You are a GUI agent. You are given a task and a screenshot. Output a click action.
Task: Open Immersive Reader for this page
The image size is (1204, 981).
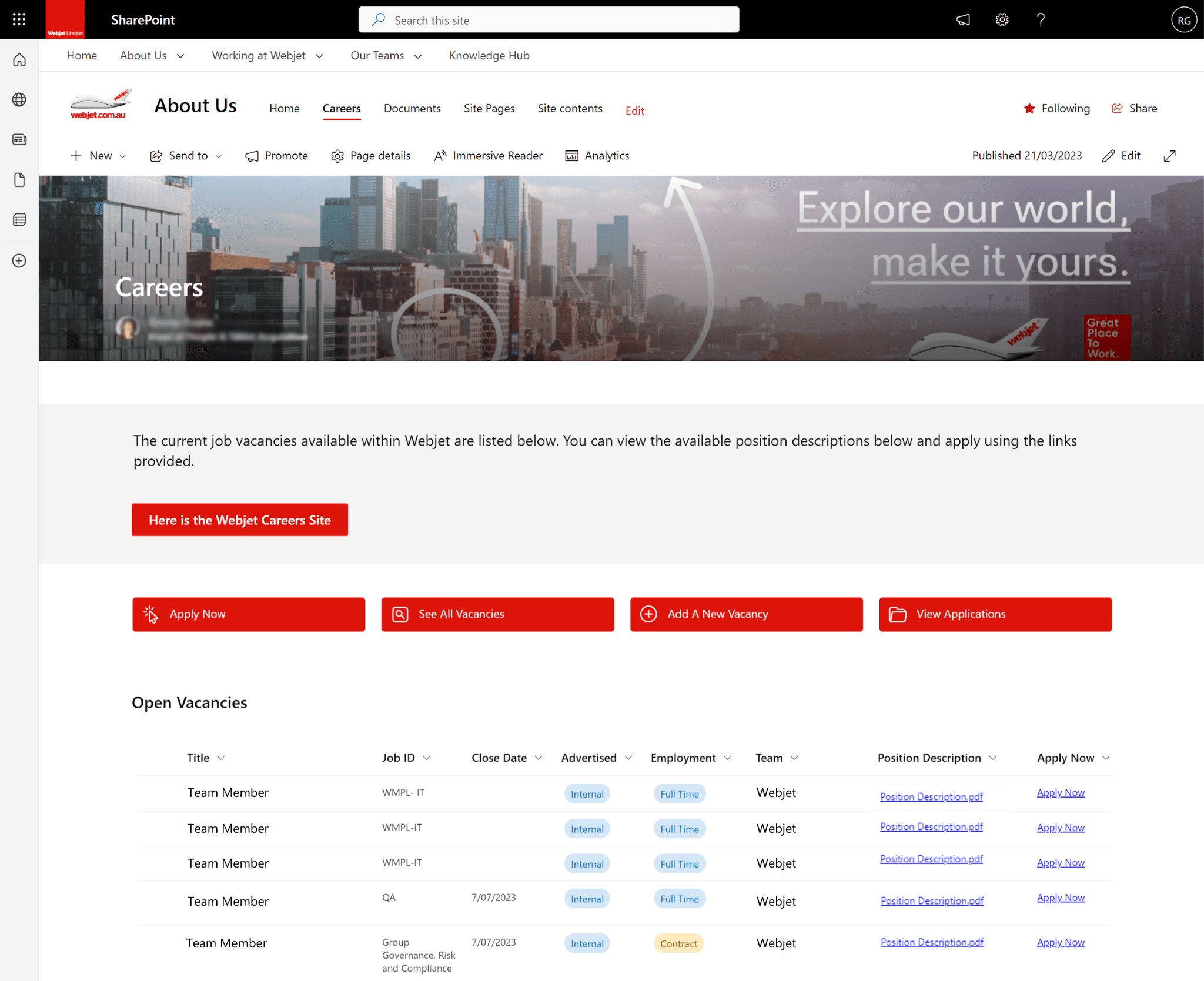(488, 155)
